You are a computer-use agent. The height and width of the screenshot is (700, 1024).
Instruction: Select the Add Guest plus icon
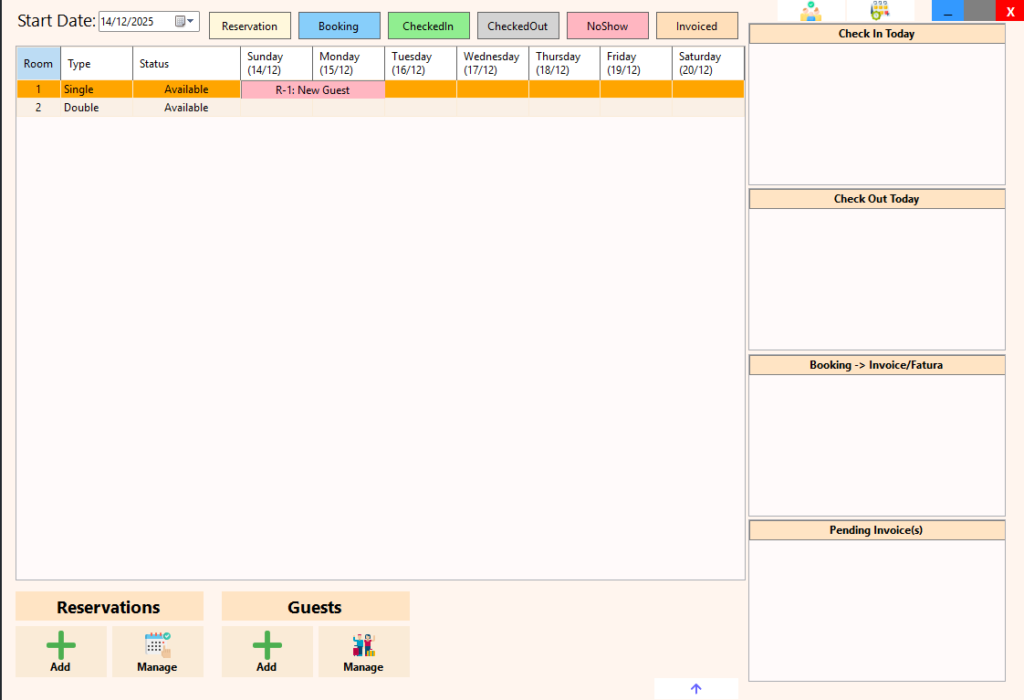point(266,644)
